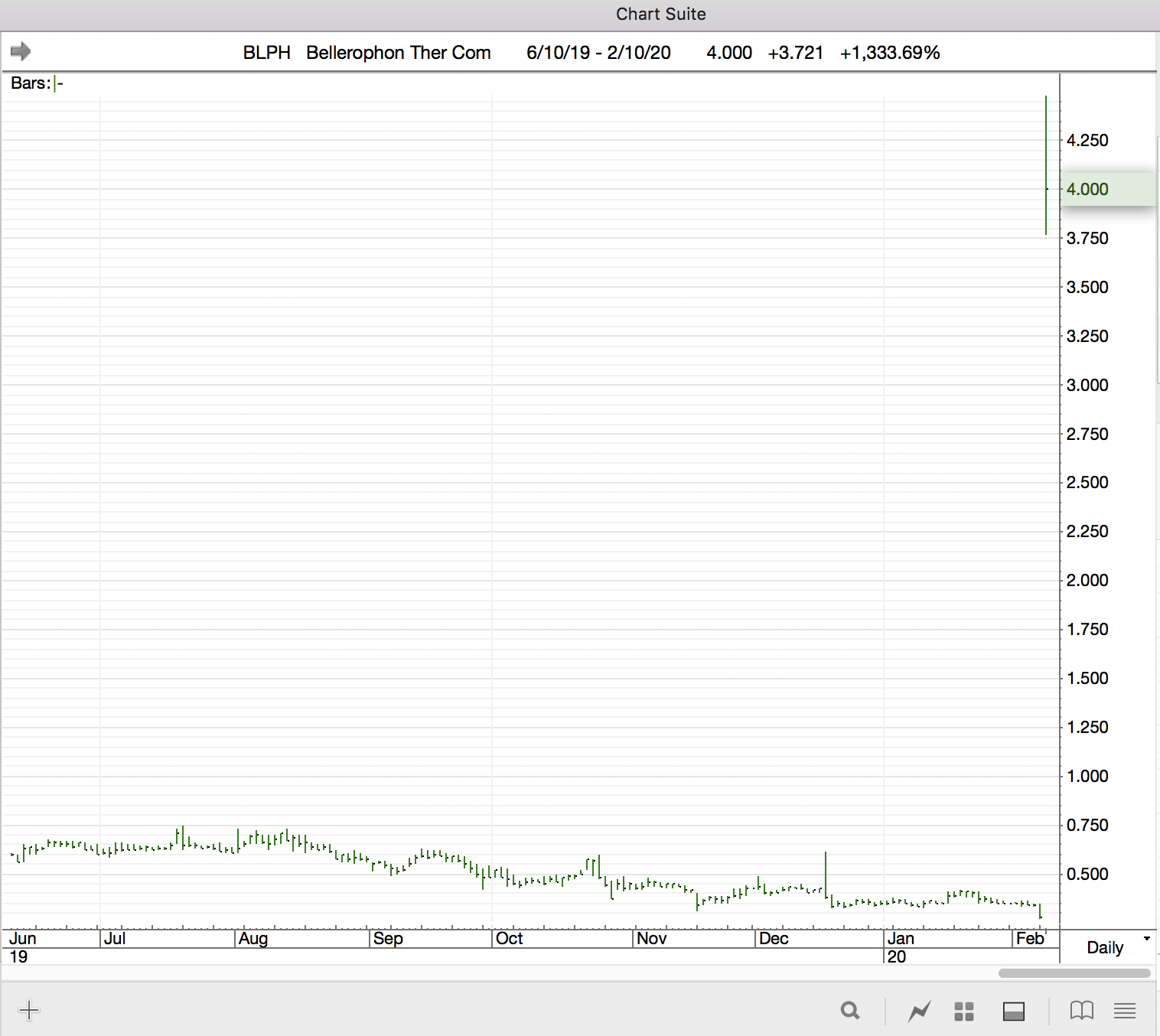
Task: Click the highlighted 4.000 price marker
Action: pyautogui.click(x=1087, y=189)
